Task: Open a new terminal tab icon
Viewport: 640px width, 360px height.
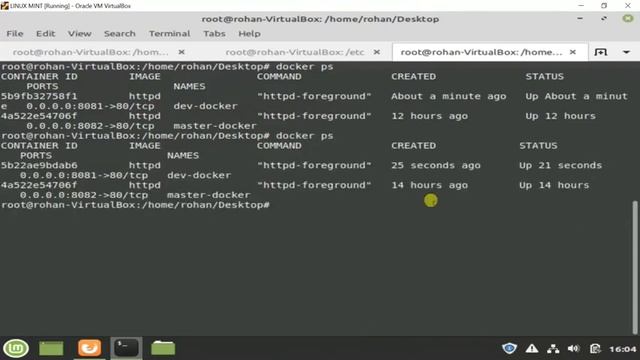Action: [600, 52]
